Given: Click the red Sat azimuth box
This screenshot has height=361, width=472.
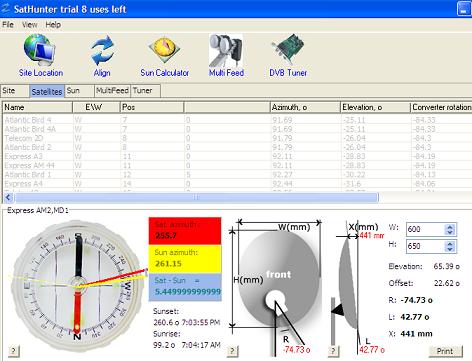Looking at the screenshot, I should point(185,231).
